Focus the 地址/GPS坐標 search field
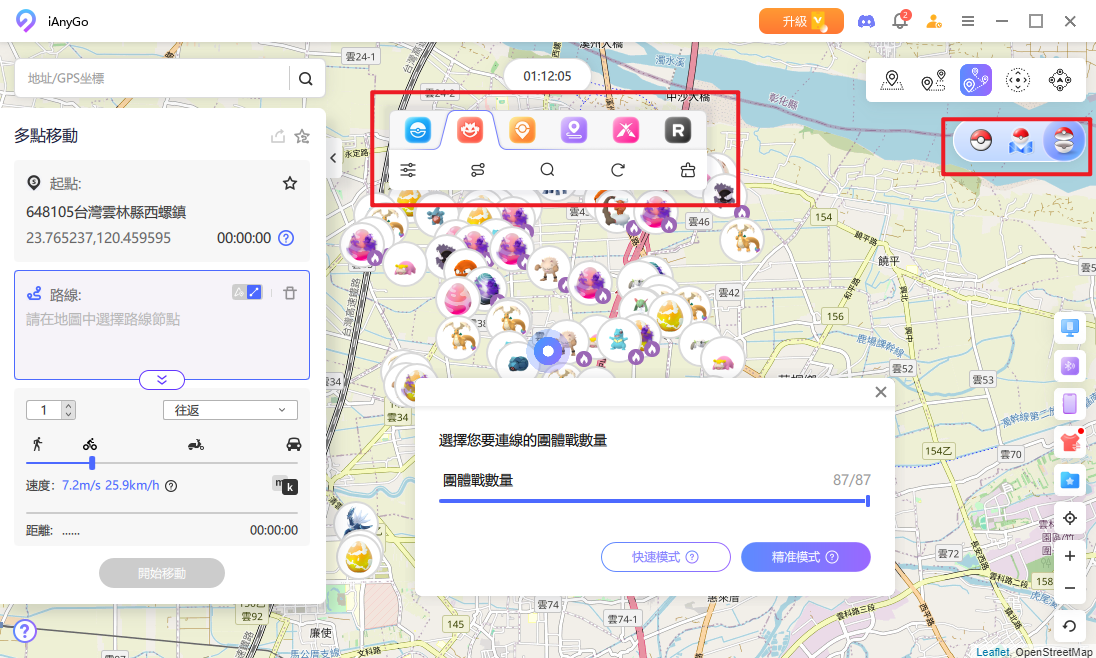 click(152, 78)
